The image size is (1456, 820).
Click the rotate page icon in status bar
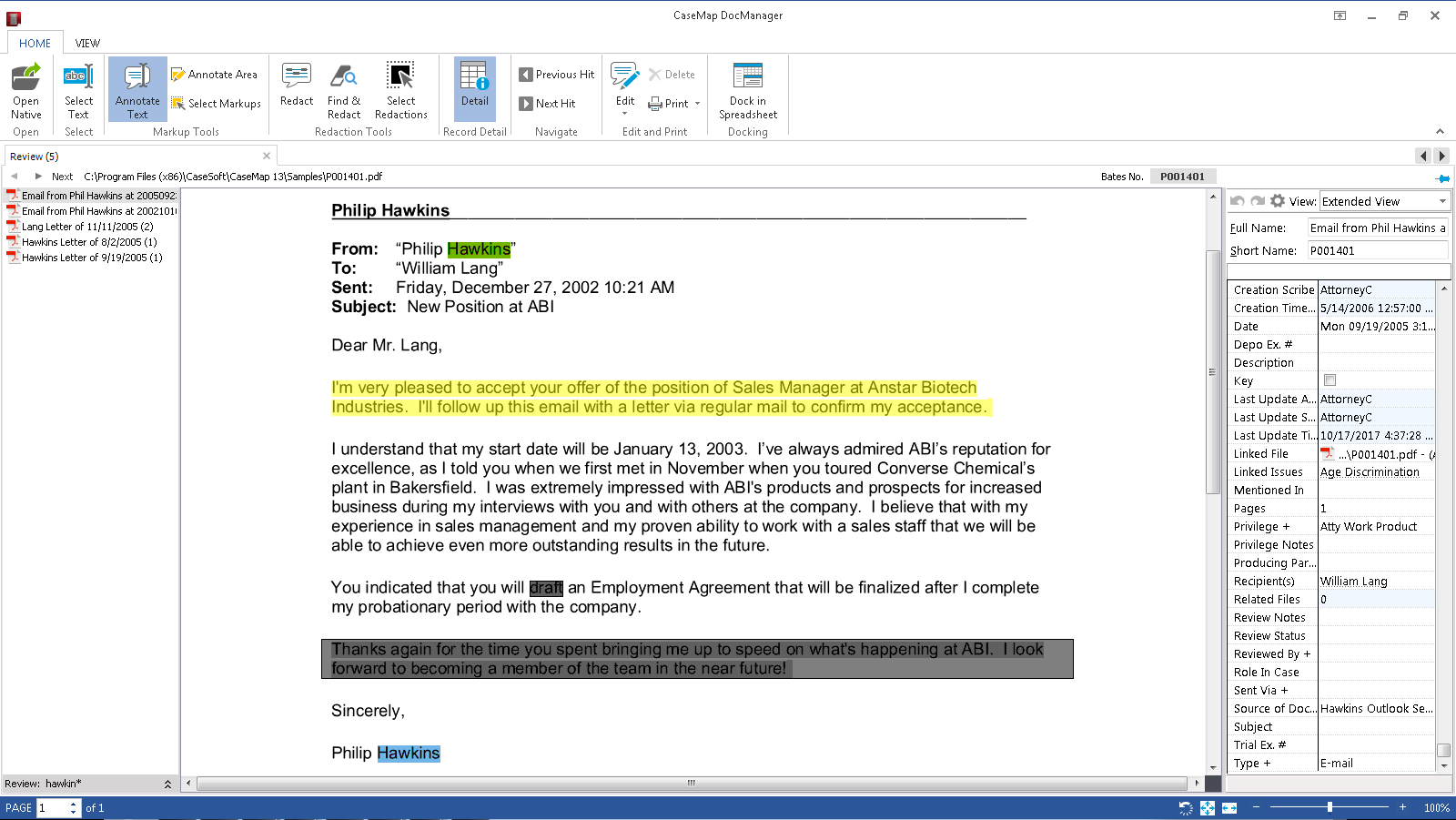click(1186, 808)
